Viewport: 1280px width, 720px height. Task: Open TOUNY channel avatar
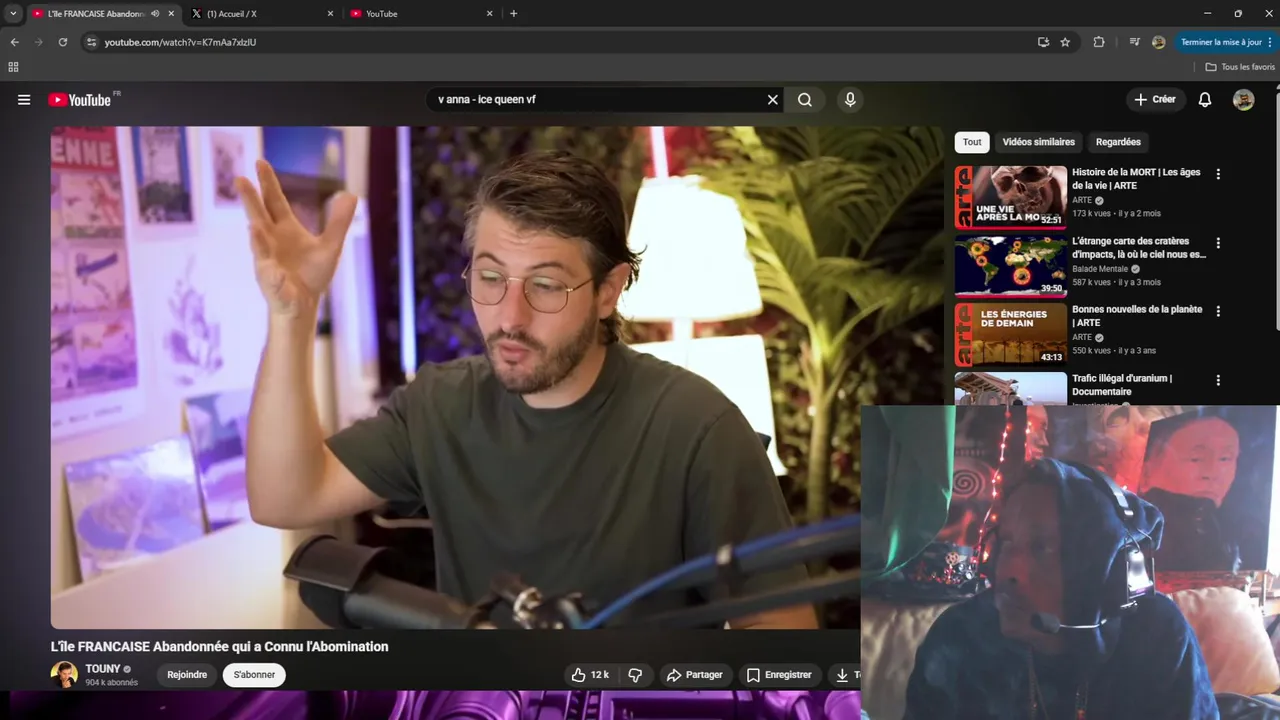point(64,675)
